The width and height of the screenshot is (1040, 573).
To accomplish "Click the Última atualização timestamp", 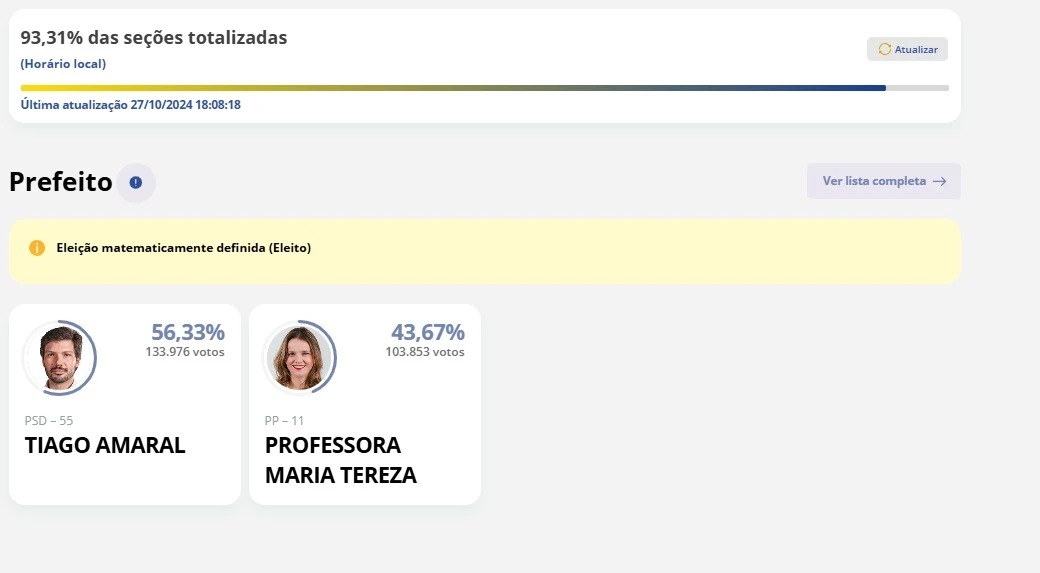I will click(x=131, y=105).
